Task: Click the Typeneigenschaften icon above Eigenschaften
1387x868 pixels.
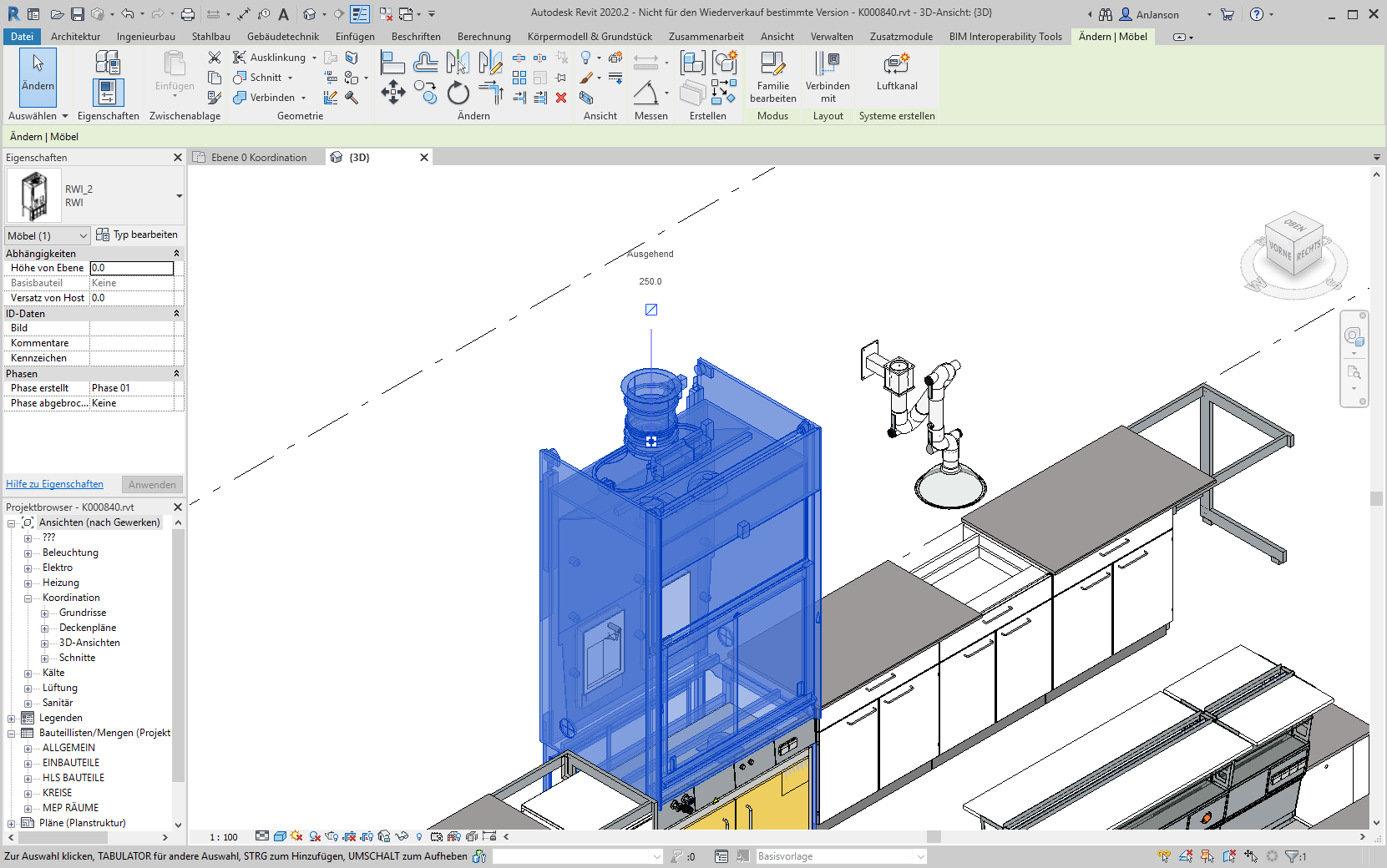Action: click(x=107, y=62)
